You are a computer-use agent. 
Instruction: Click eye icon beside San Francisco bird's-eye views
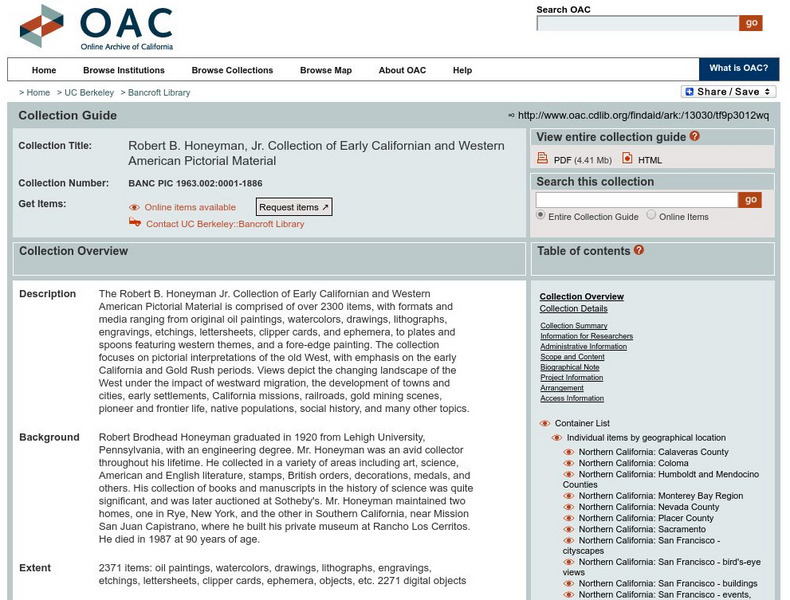(x=568, y=562)
